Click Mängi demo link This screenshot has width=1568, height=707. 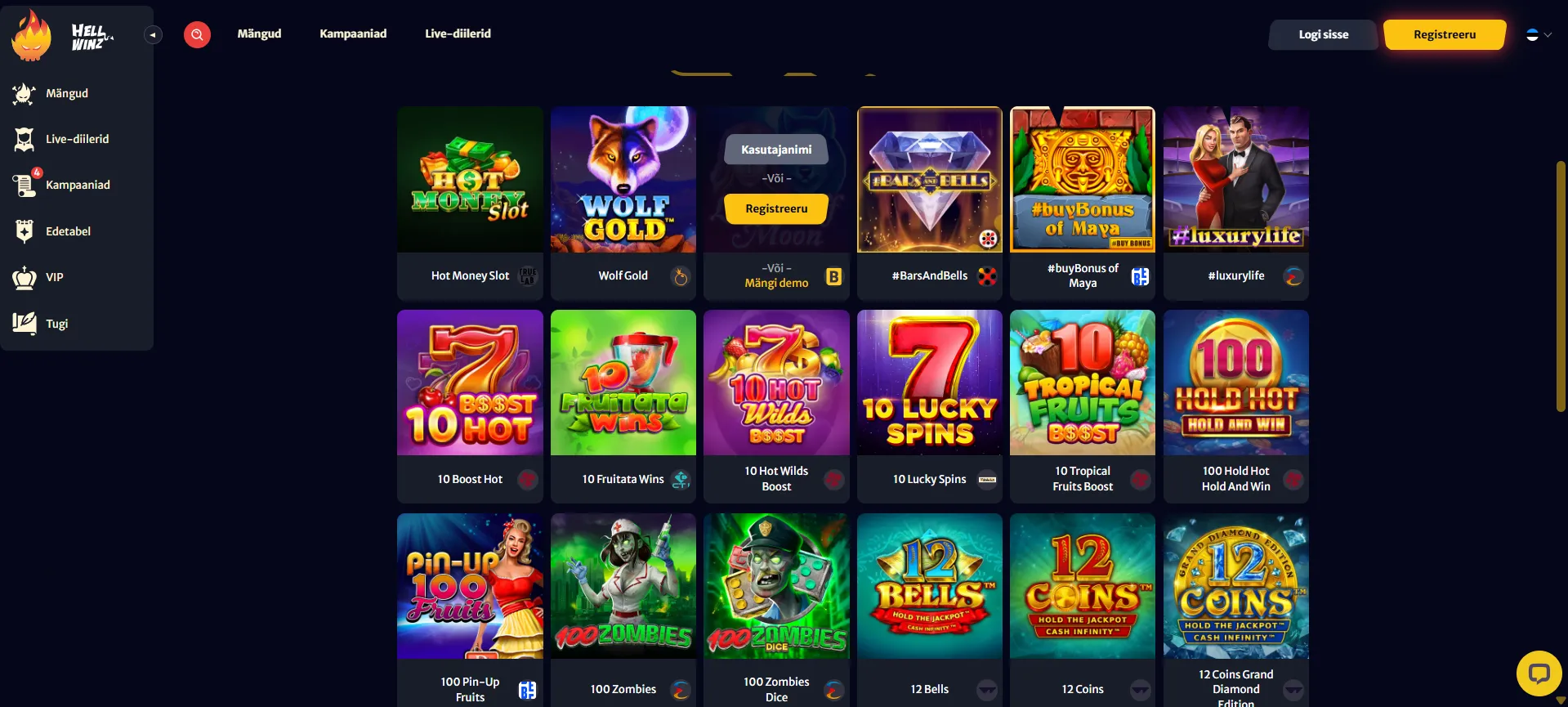click(x=776, y=283)
